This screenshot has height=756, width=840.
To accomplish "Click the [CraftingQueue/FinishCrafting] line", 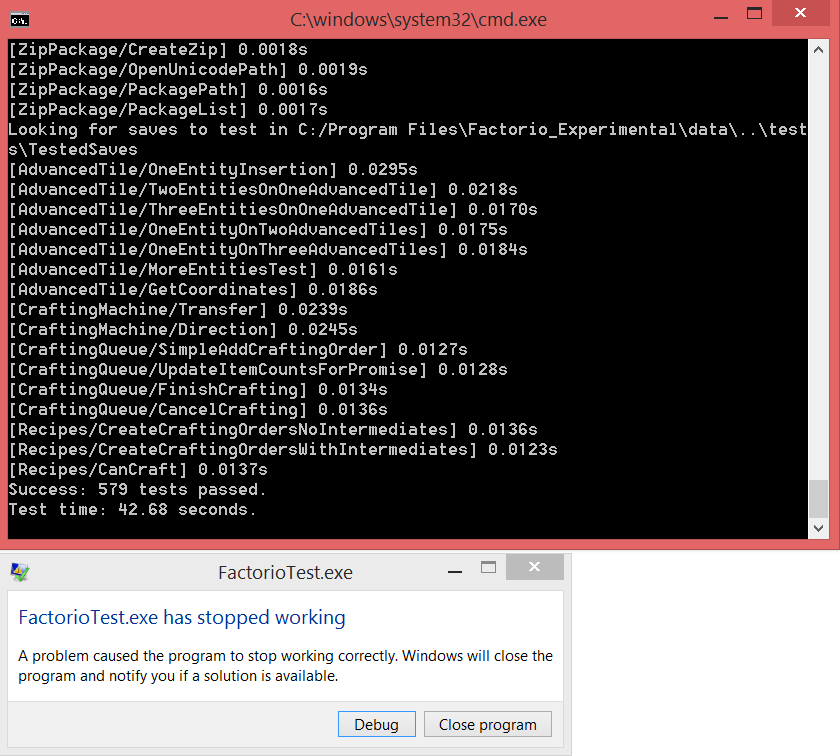I will pos(198,390).
